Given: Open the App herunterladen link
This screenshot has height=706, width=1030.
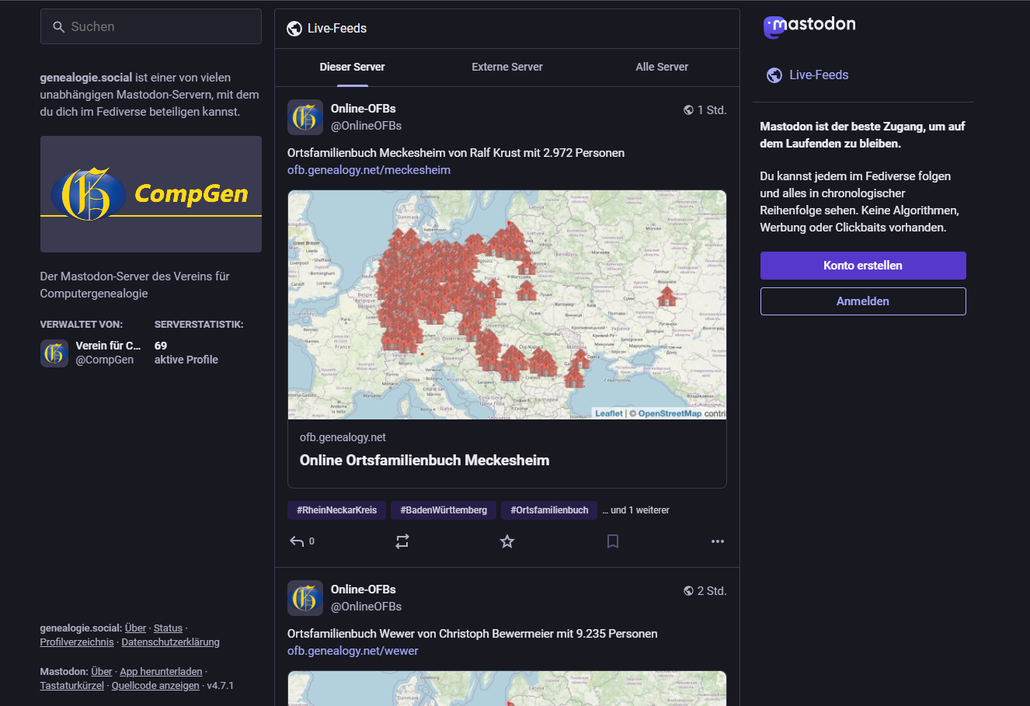Looking at the screenshot, I should 161,671.
